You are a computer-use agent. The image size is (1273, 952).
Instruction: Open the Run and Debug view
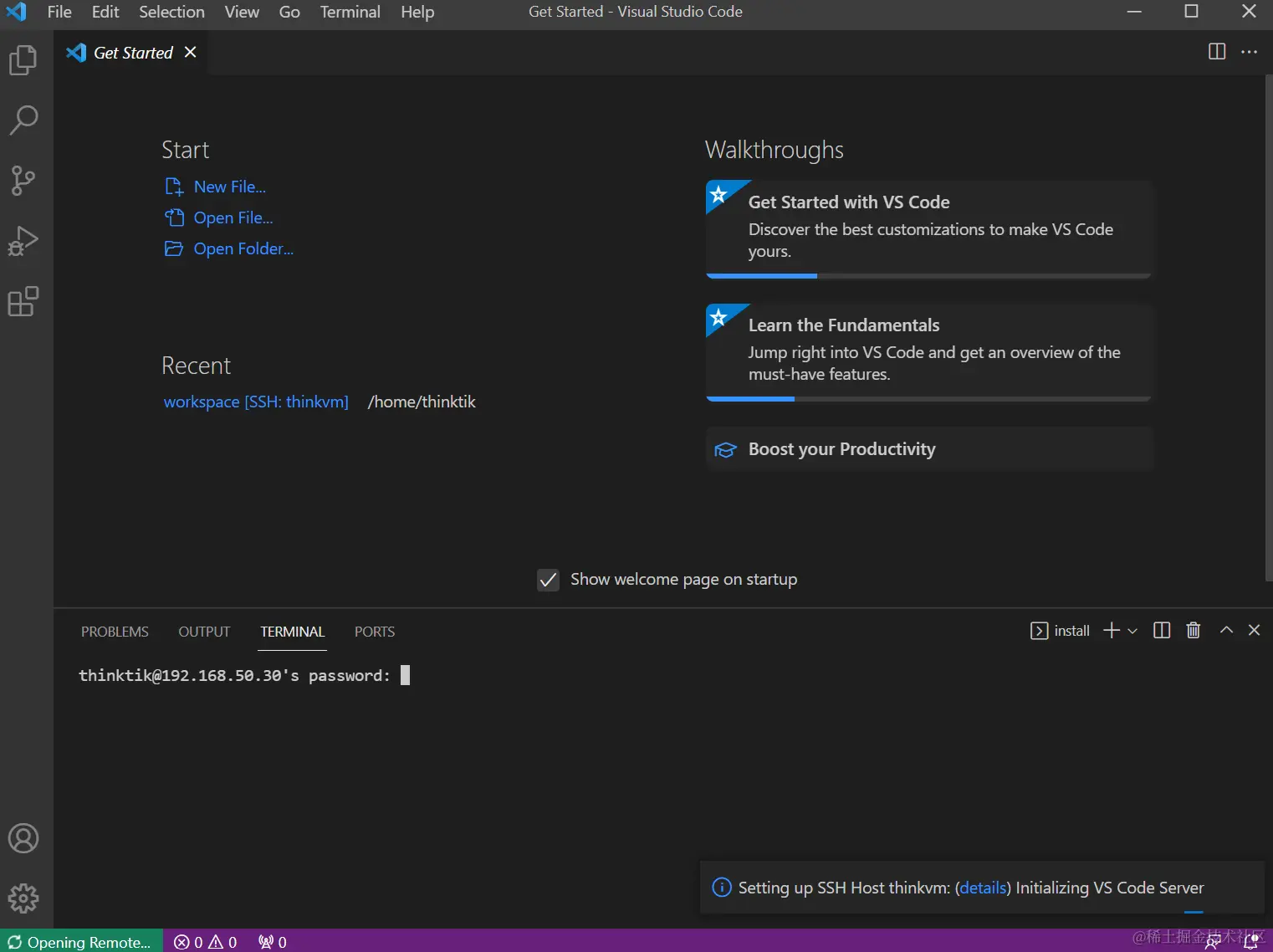23,241
